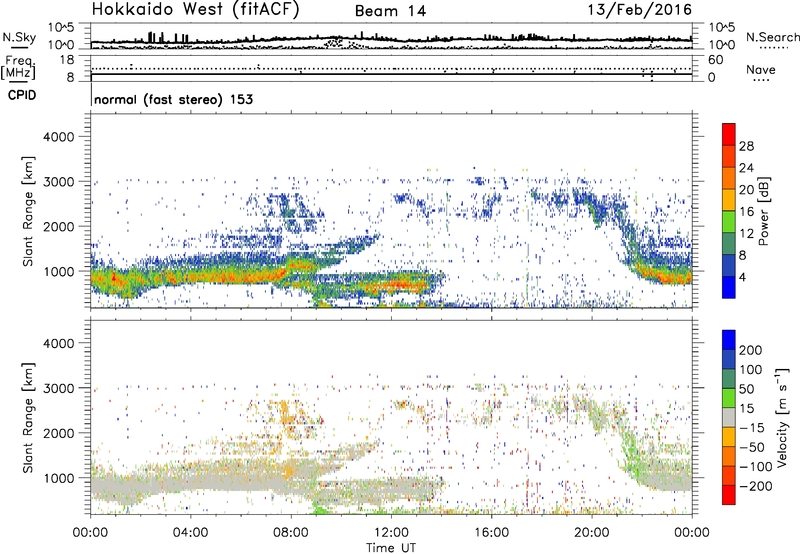This screenshot has width=800, height=554.
Task: Click '4000' on the velocity panel axis
Action: coord(58,343)
